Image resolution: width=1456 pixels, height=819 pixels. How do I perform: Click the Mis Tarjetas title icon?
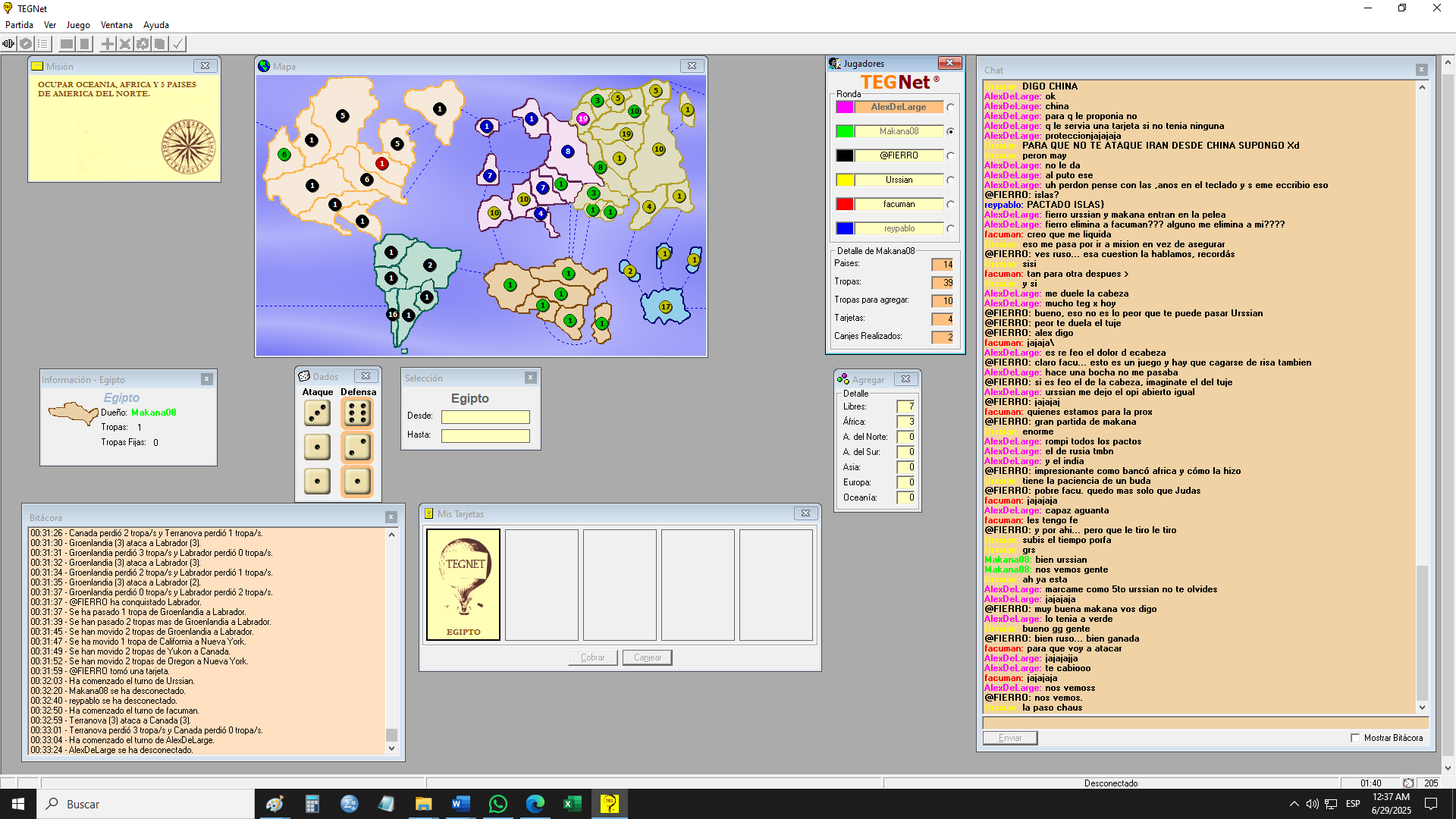[x=429, y=513]
